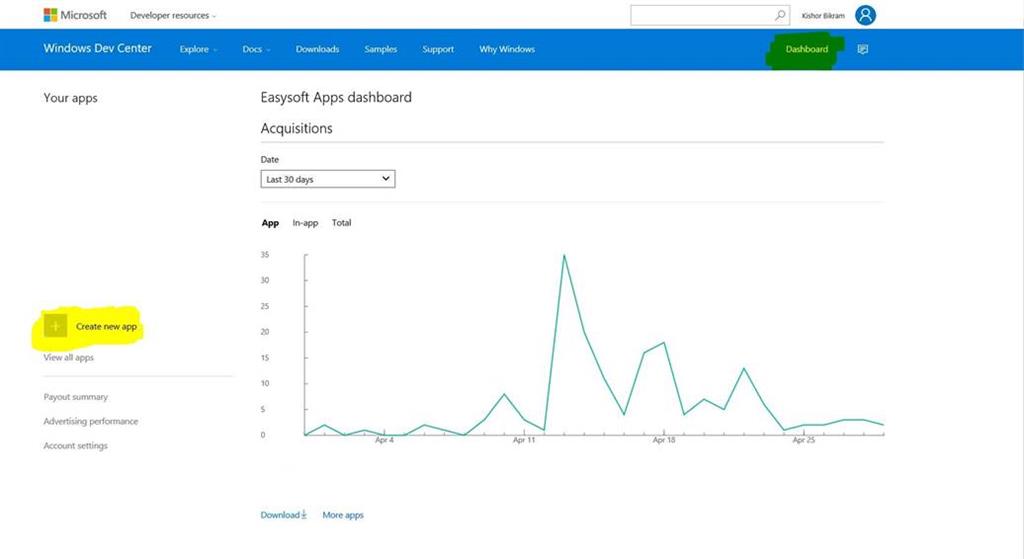The width and height of the screenshot is (1024, 559).
Task: Expand the Explore menu
Action: coord(198,49)
